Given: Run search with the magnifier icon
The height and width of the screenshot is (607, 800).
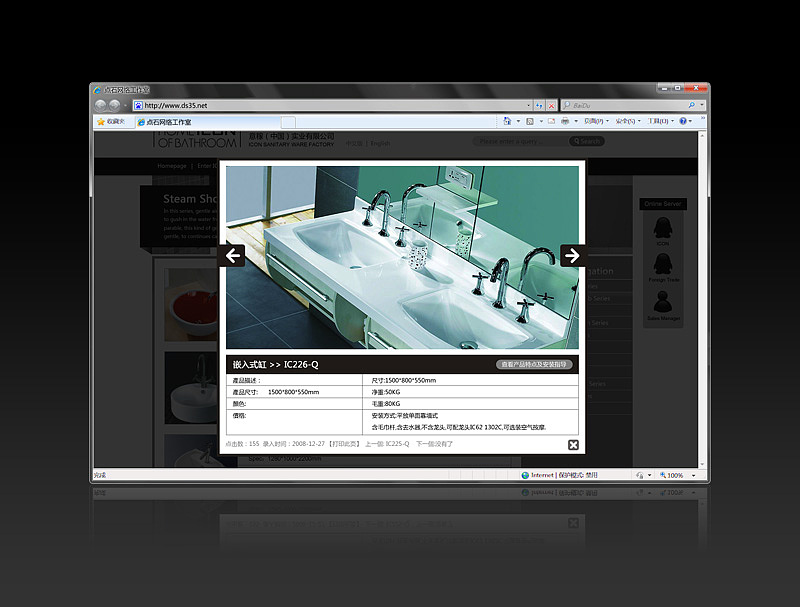Looking at the screenshot, I should [691, 105].
